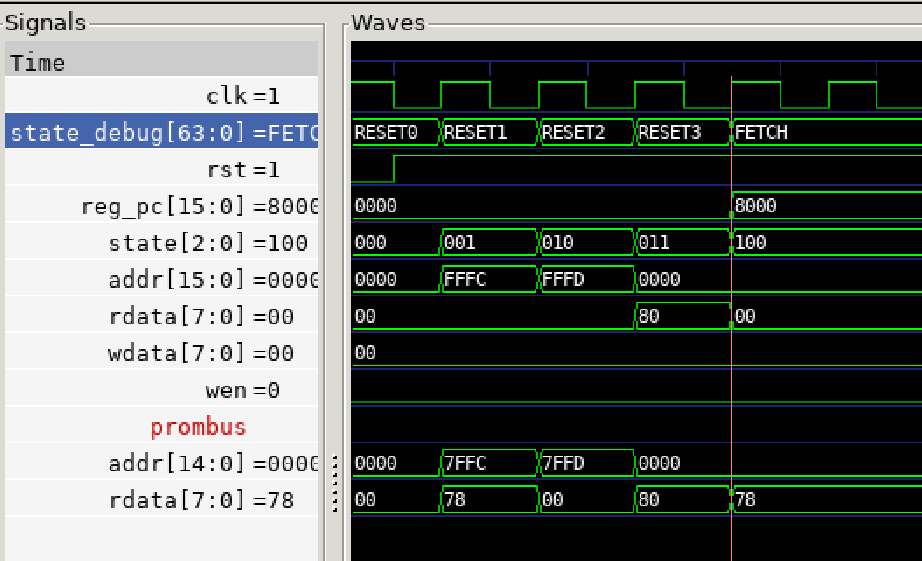922x561 pixels.
Task: Click the 010 value in state waveform
Action: click(x=557, y=242)
